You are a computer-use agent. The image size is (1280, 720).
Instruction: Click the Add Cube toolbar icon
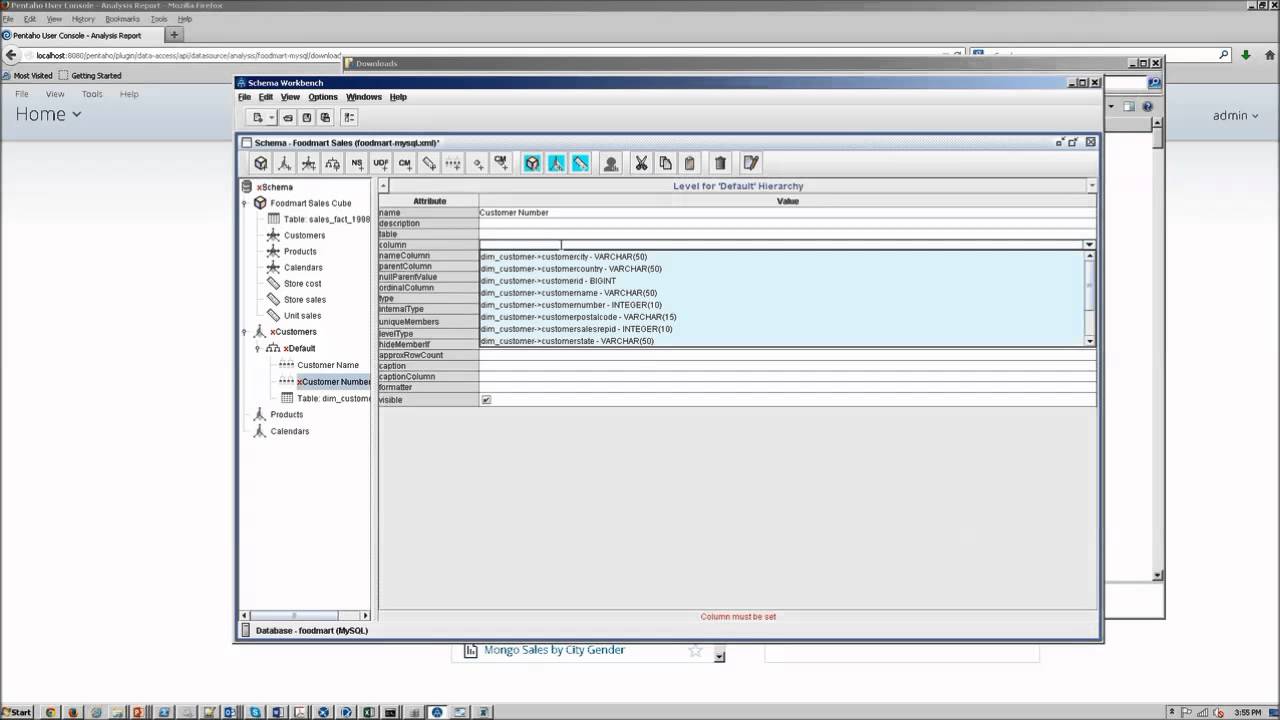click(x=261, y=163)
